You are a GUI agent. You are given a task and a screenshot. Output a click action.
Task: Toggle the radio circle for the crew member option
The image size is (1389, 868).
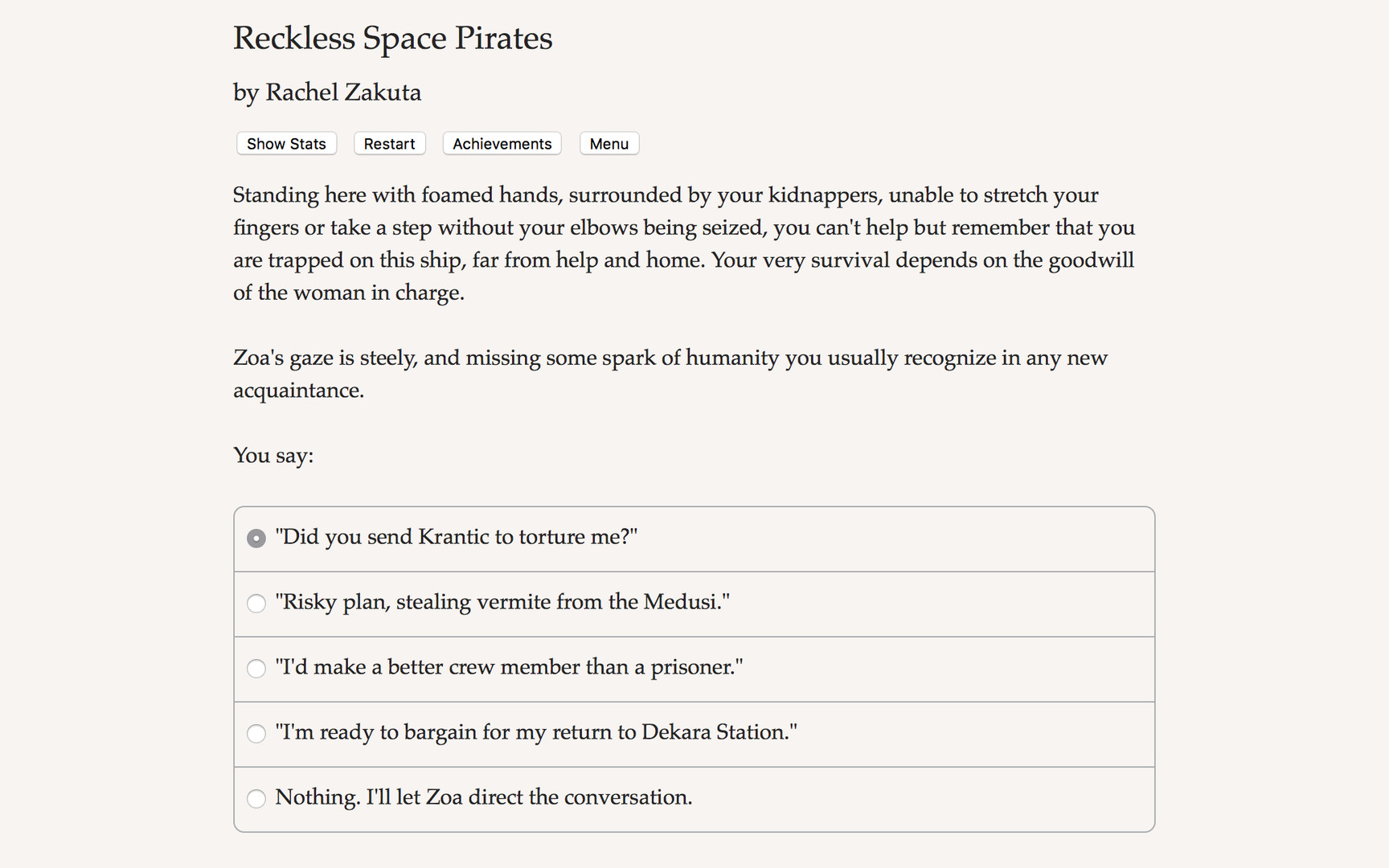tap(256, 668)
